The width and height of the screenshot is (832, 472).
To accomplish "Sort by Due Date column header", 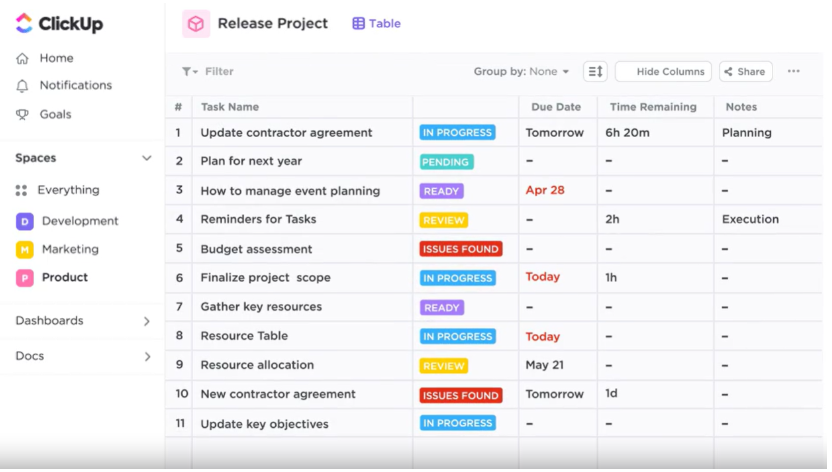I will click(556, 107).
